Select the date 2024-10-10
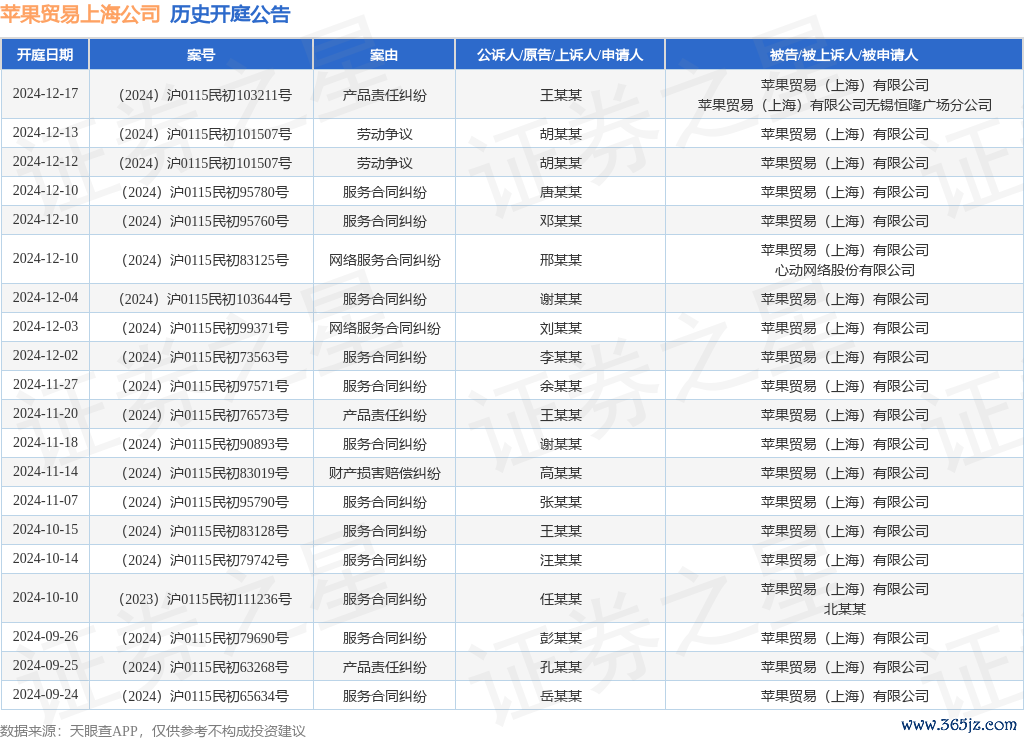1024x740 pixels. point(45,597)
